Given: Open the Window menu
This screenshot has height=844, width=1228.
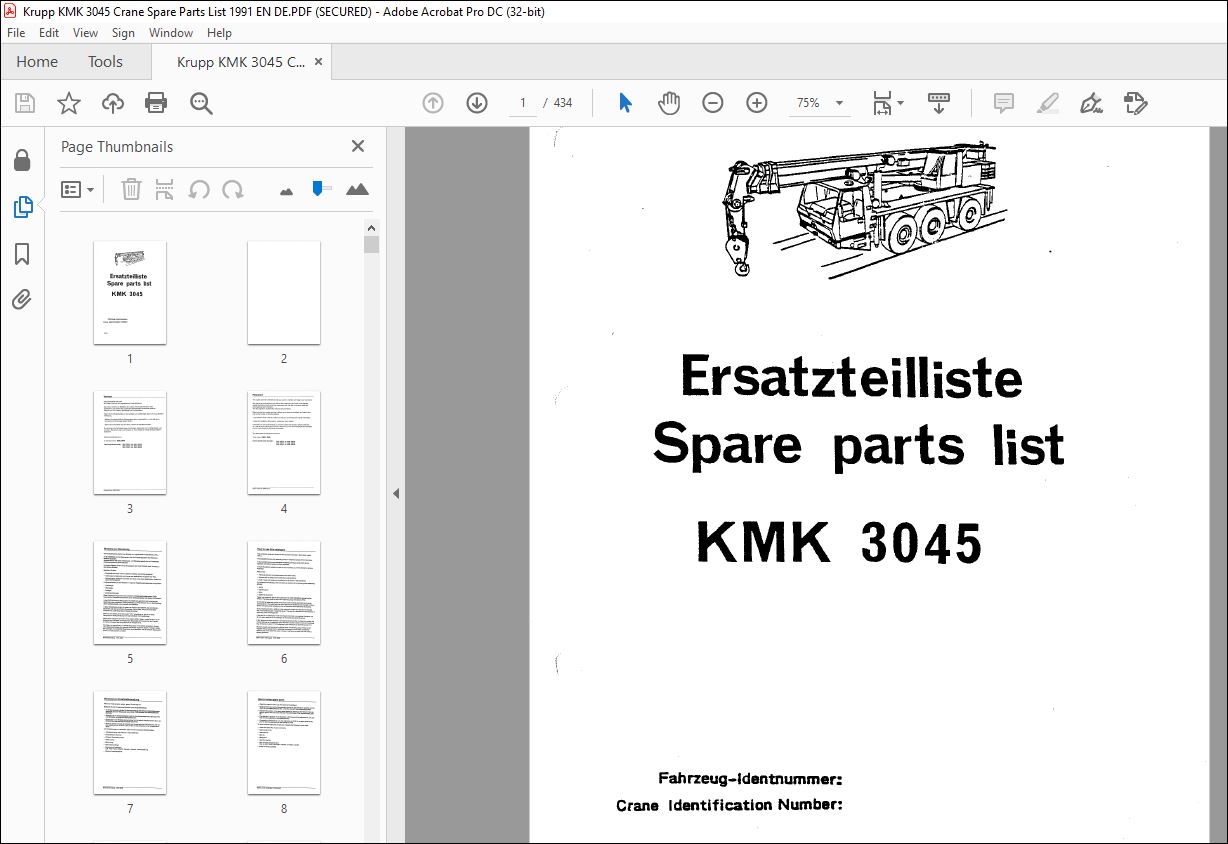Looking at the screenshot, I should (171, 33).
